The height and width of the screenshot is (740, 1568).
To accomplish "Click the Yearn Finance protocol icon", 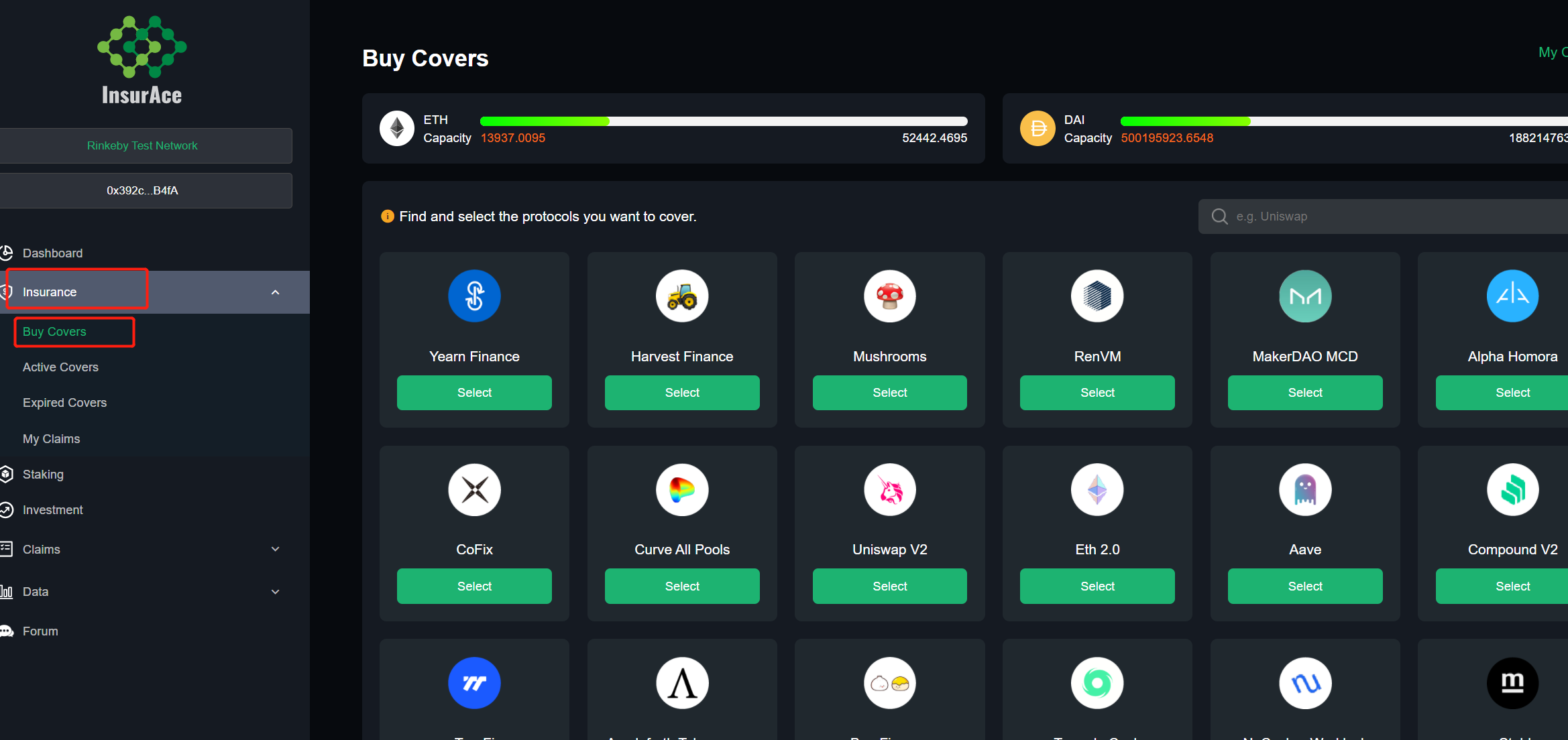I will pos(474,296).
